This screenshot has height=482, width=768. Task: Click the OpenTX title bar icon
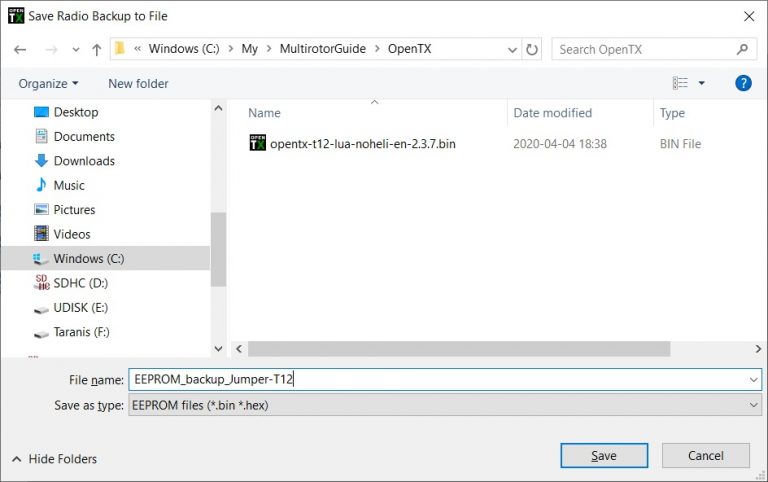pos(16,16)
